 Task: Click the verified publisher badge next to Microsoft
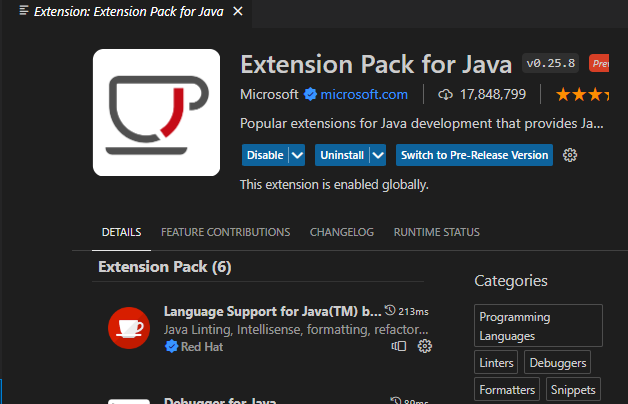point(310,94)
